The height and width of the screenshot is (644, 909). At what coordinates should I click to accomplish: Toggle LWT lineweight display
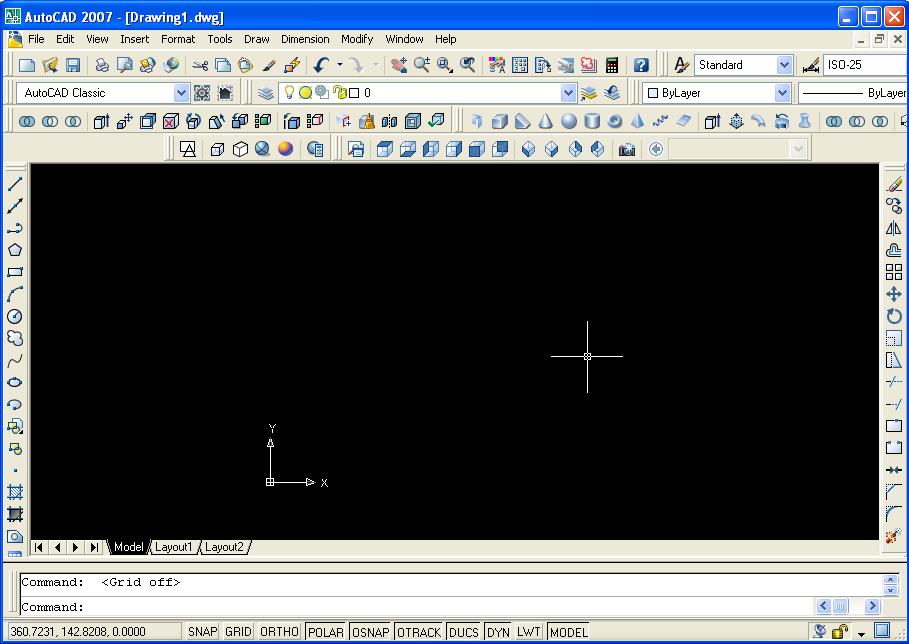pyautogui.click(x=529, y=632)
